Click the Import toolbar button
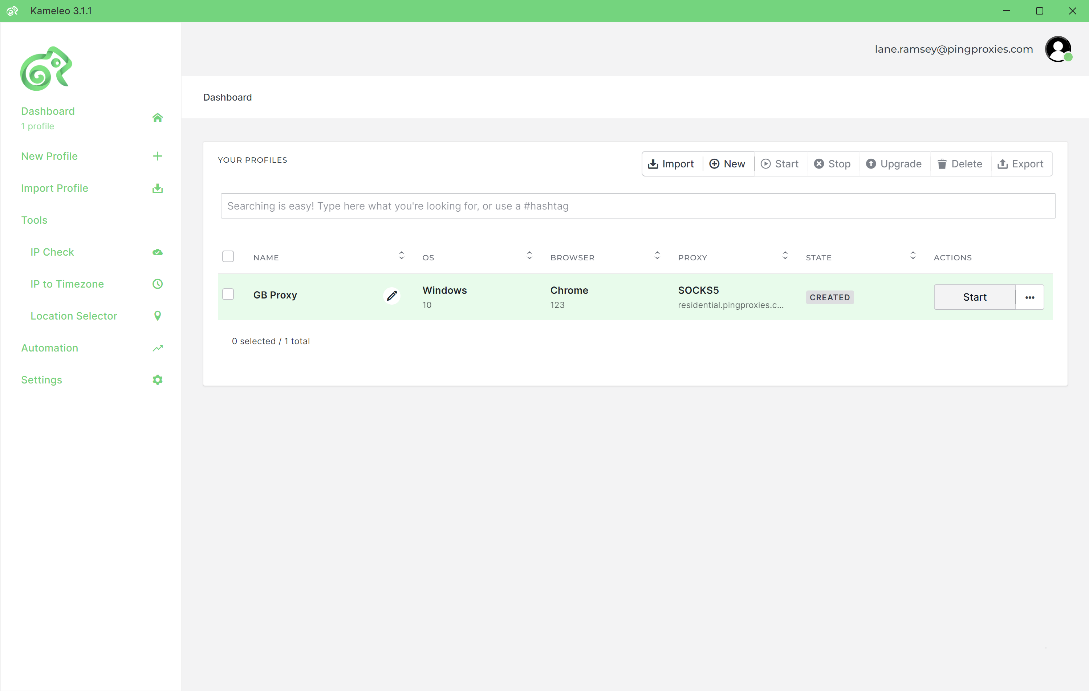The width and height of the screenshot is (1089, 691). click(x=671, y=164)
